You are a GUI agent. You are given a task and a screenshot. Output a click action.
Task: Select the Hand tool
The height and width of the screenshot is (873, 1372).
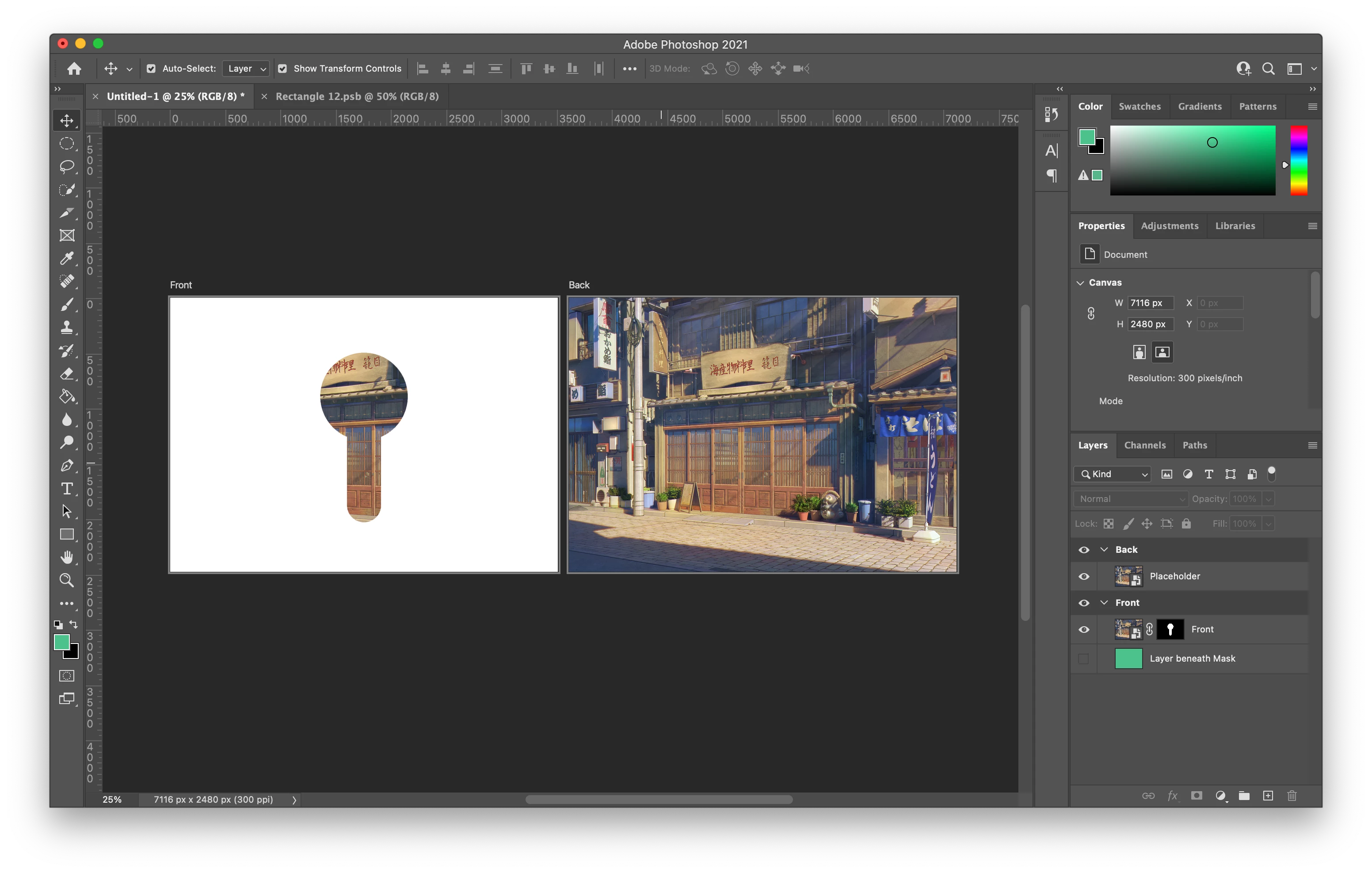[67, 557]
